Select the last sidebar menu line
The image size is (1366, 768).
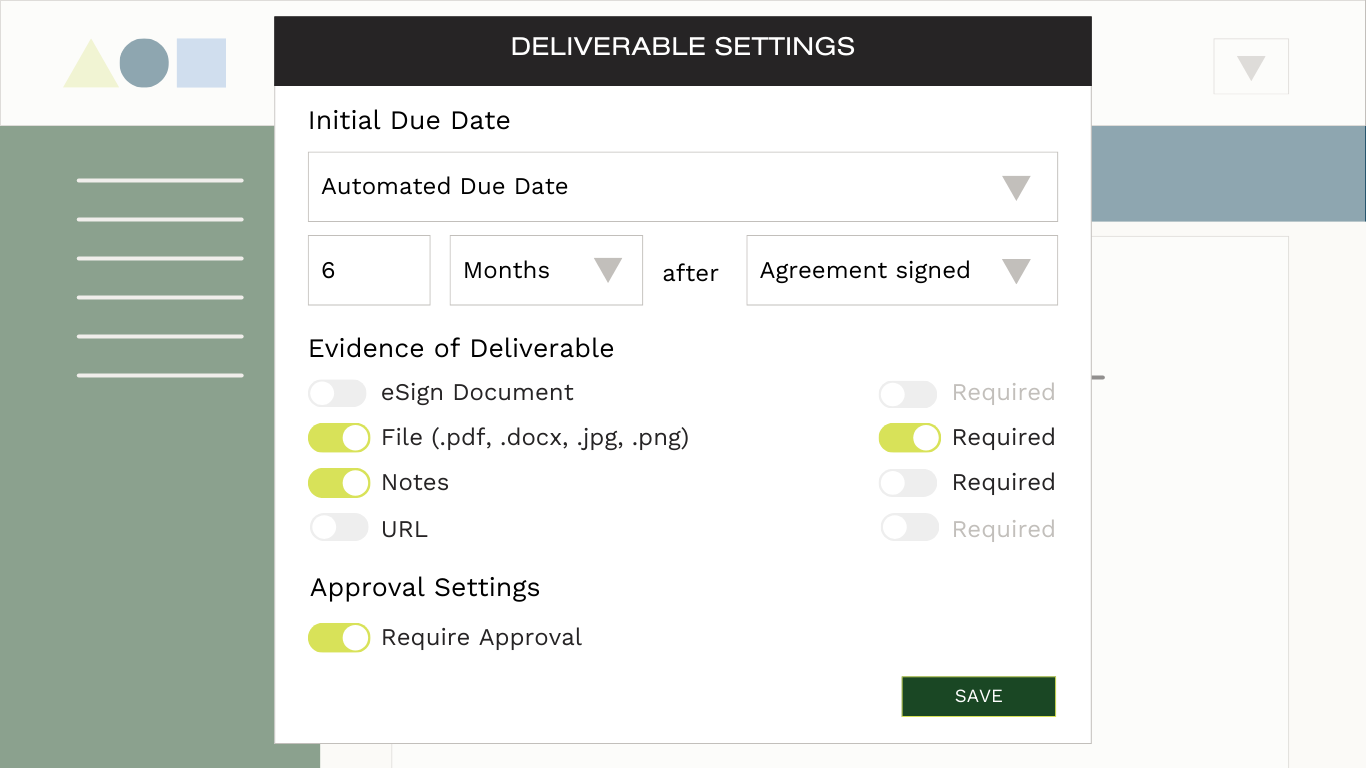pyautogui.click(x=160, y=376)
